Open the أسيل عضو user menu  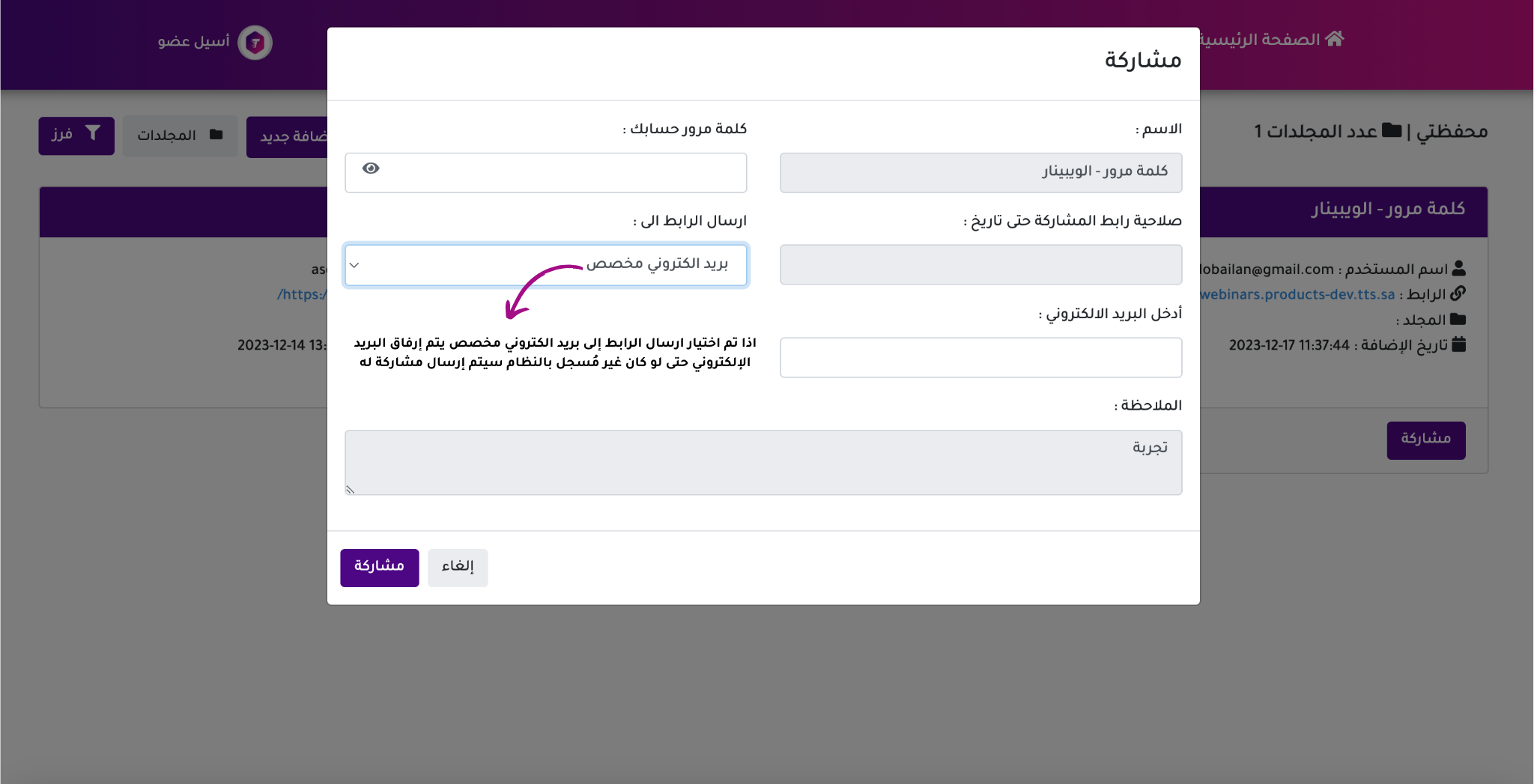click(x=193, y=42)
